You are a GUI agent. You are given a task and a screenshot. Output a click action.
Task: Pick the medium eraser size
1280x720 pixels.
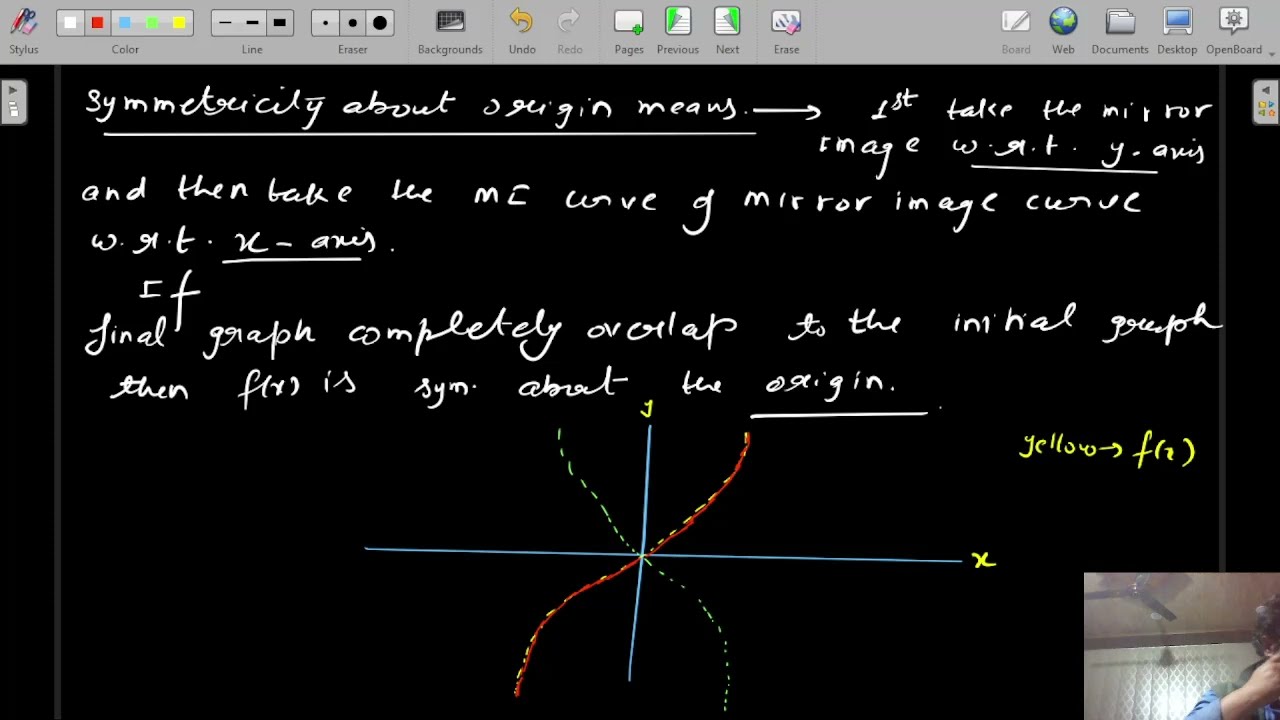(x=352, y=23)
